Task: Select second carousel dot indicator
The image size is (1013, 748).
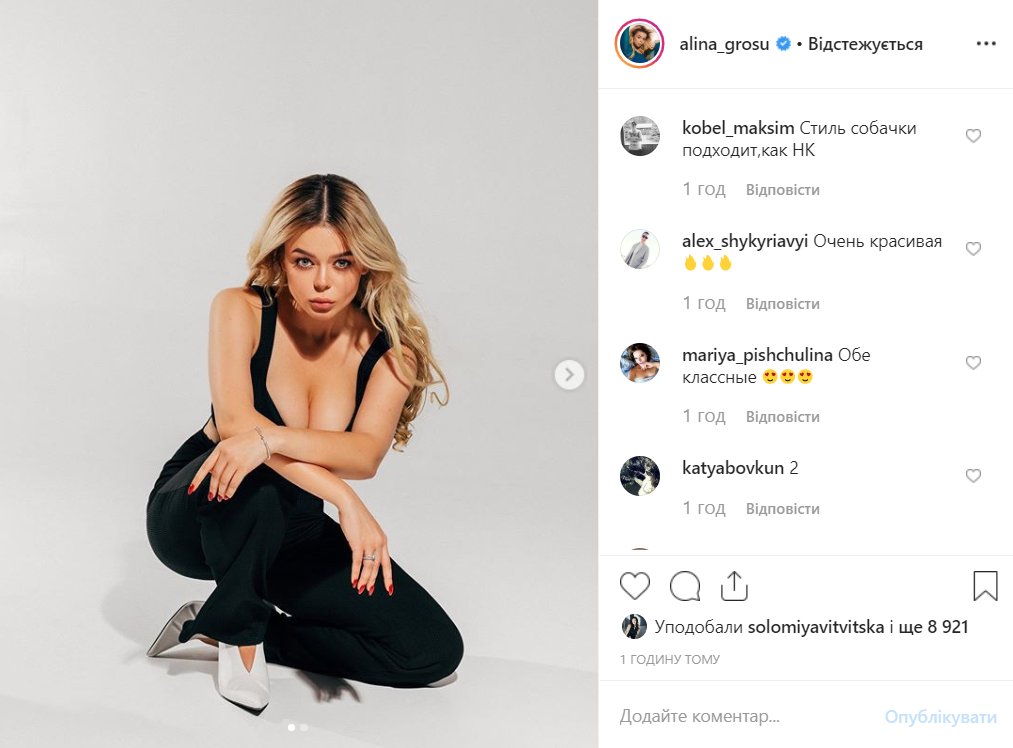Action: click(304, 727)
